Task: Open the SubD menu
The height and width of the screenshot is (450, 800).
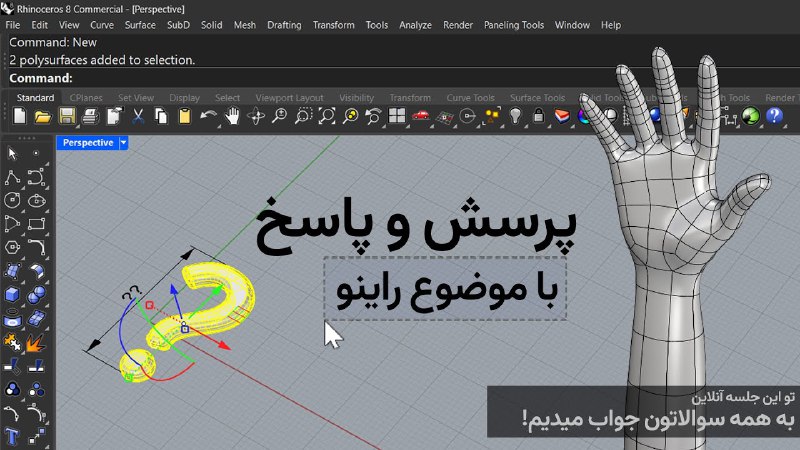Action: 179,25
